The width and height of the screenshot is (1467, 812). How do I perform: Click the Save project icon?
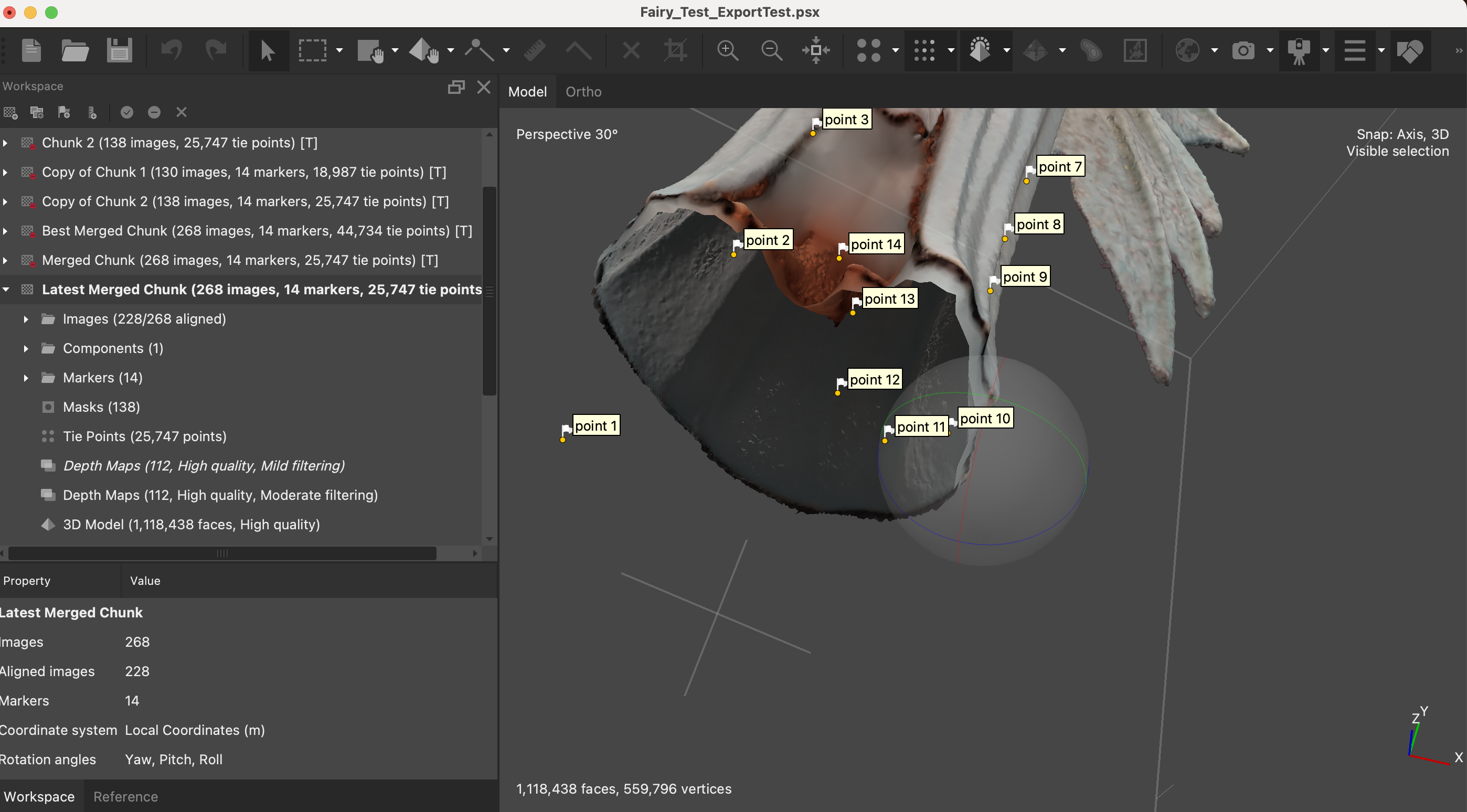[x=119, y=51]
